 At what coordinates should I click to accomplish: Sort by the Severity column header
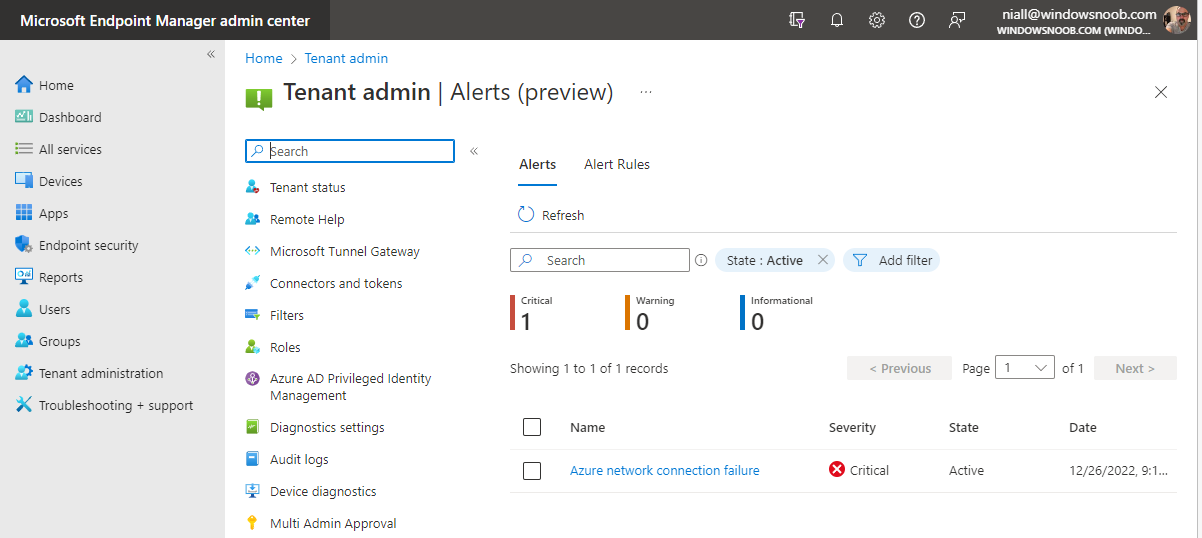pyautogui.click(x=852, y=427)
